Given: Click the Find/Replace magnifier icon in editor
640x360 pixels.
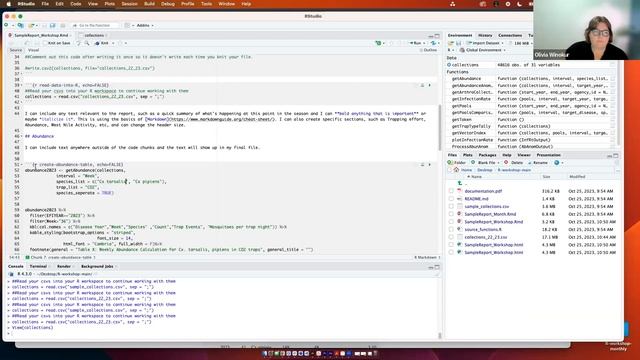Looking at the screenshot, I should point(87,43).
